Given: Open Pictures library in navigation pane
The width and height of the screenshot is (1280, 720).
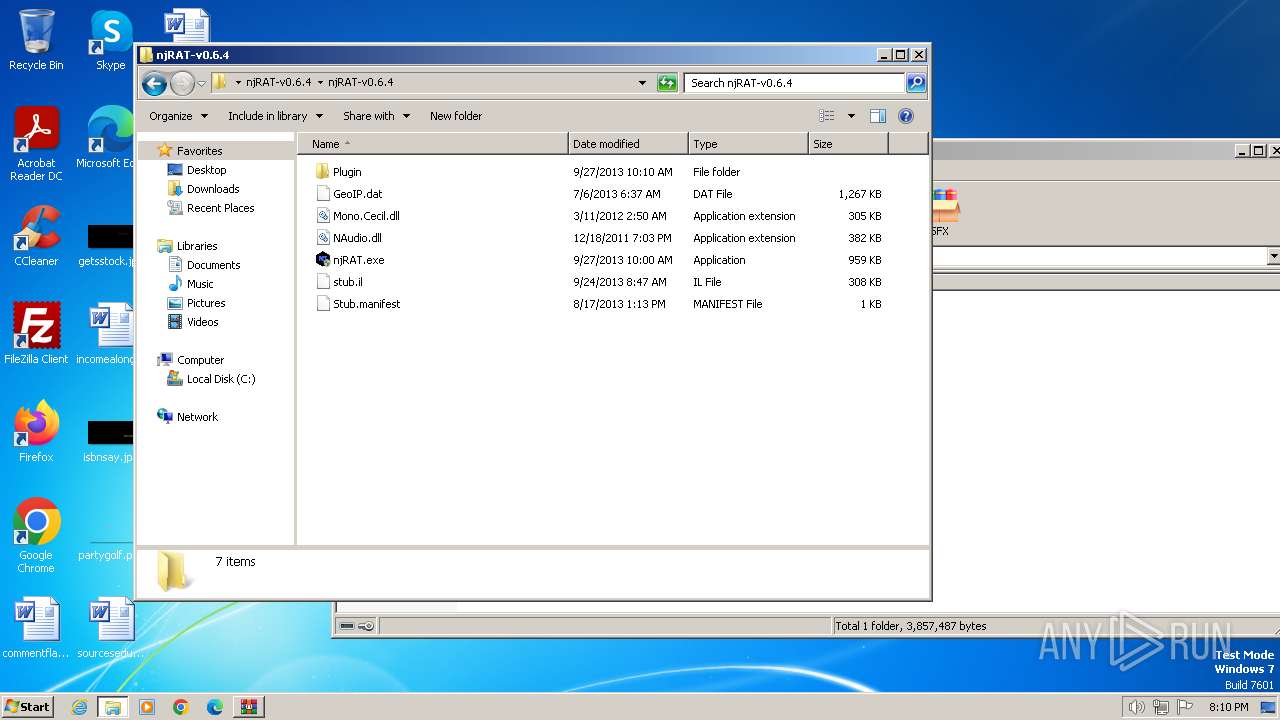Looking at the screenshot, I should pos(205,303).
